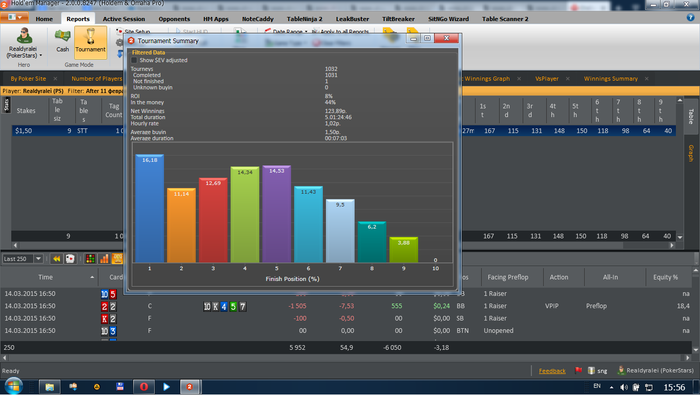This screenshot has height=395, width=700.
Task: Open the vertical Graph side tab
Action: click(691, 153)
